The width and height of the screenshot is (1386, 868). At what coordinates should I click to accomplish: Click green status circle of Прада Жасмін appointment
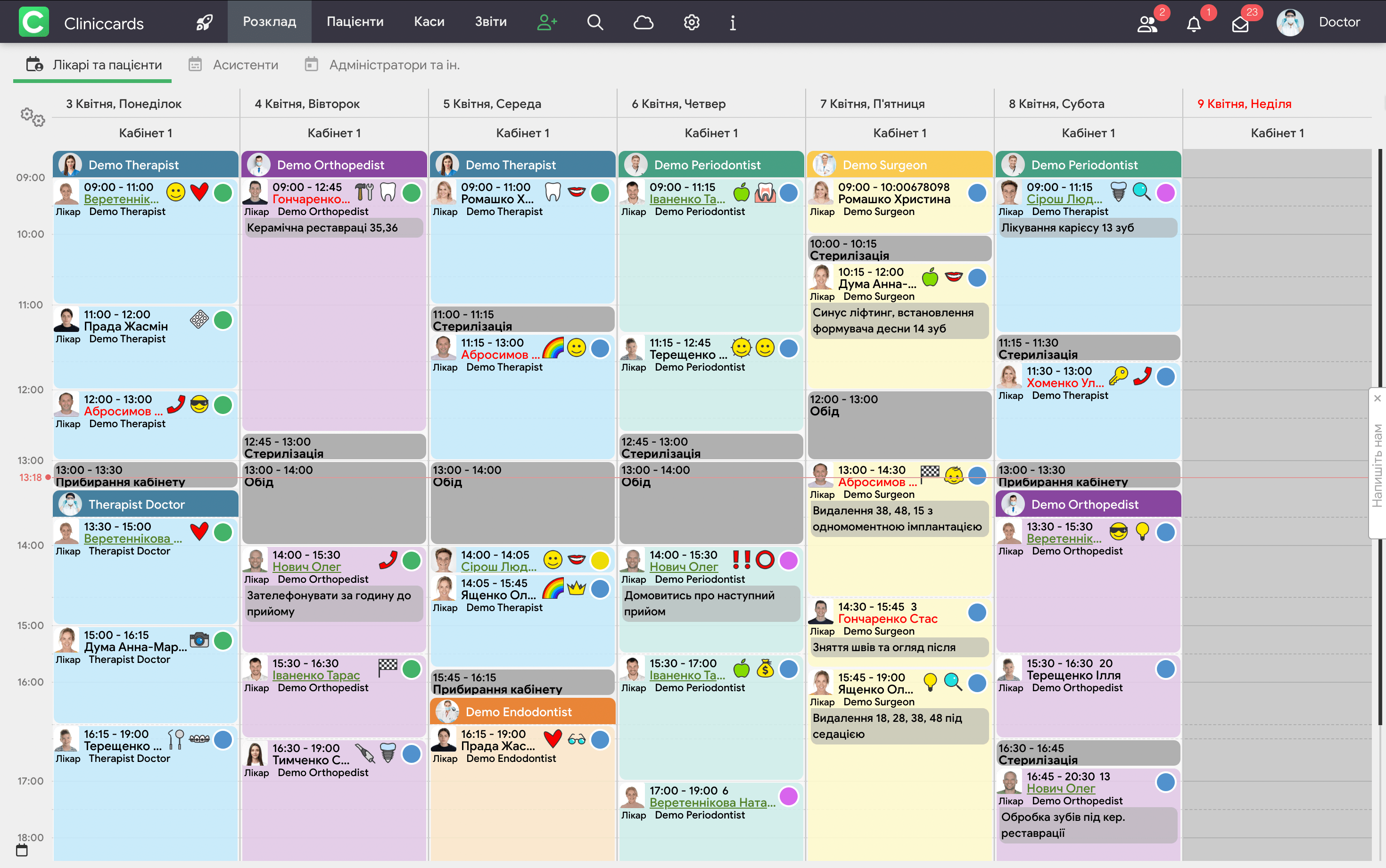pos(223,320)
